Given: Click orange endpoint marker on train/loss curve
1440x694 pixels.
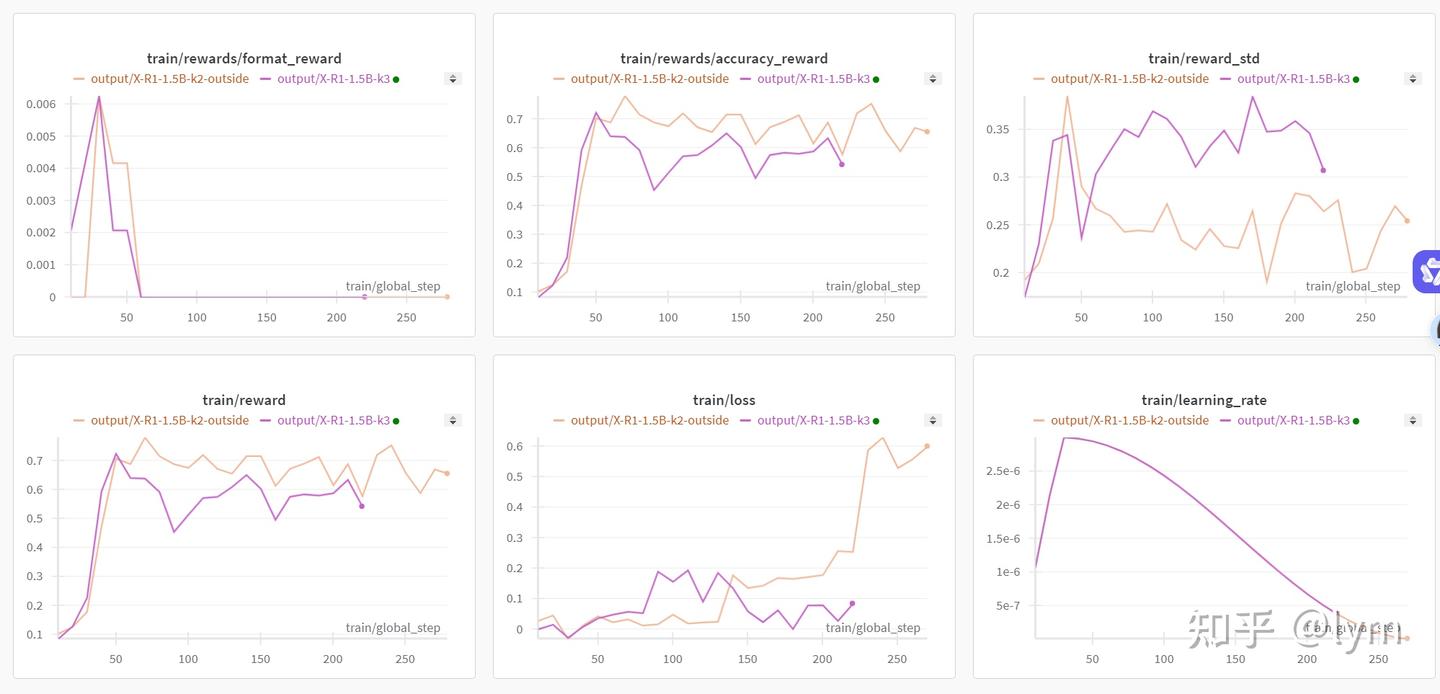Looking at the screenshot, I should point(927,446).
